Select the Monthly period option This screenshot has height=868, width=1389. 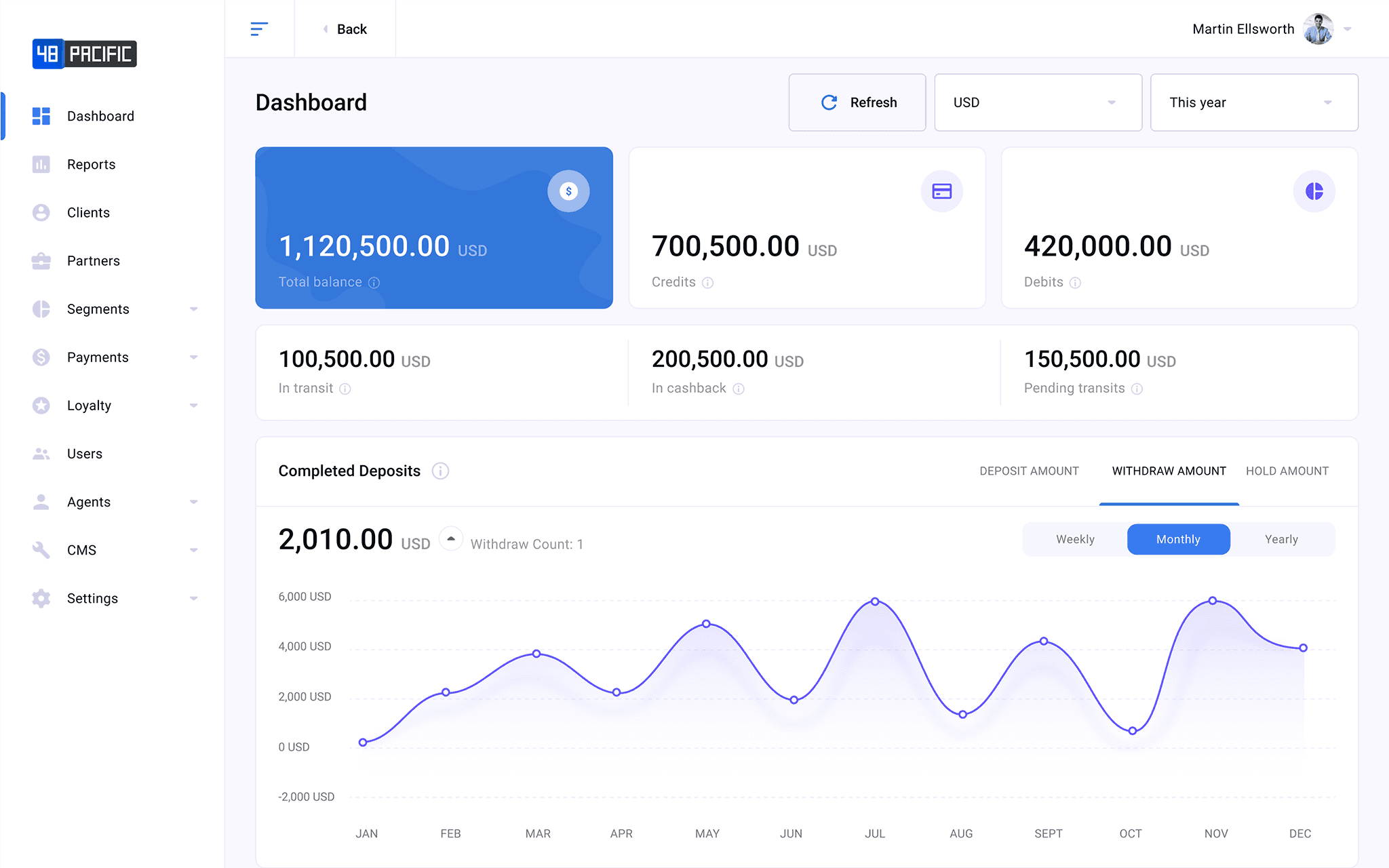pos(1178,539)
